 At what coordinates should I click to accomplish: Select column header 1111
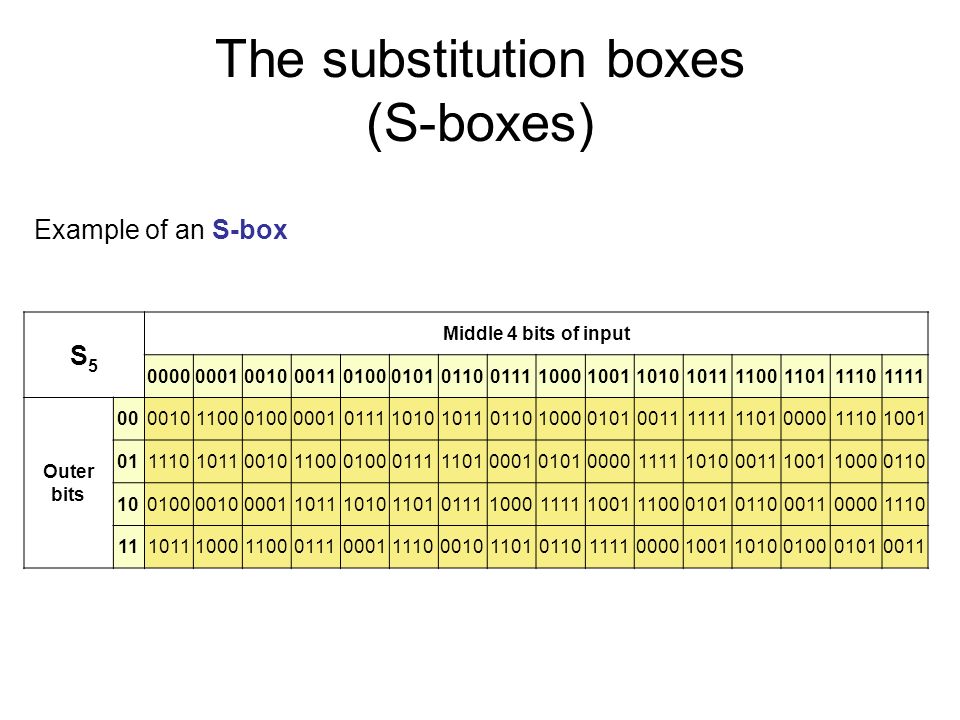point(905,376)
